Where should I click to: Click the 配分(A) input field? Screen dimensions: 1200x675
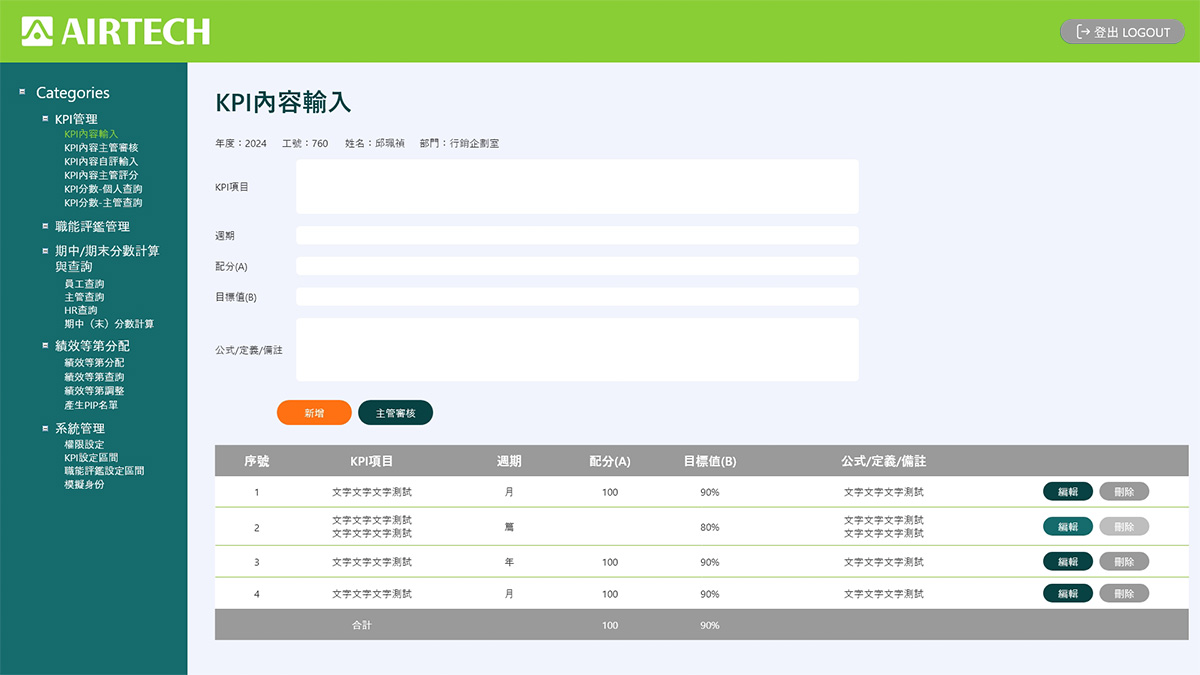[x=577, y=266]
